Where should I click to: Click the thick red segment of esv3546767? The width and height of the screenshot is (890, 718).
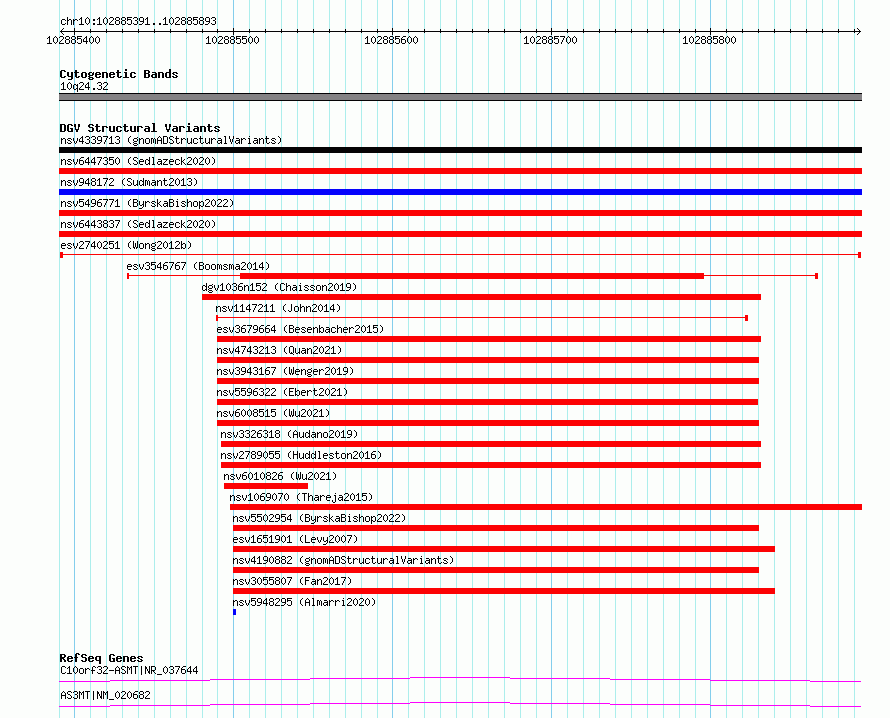[x=472, y=276]
